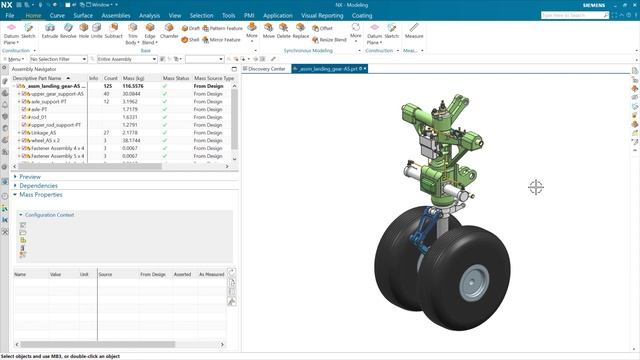Maximize the Assembly Navigator panel

pos(234,69)
